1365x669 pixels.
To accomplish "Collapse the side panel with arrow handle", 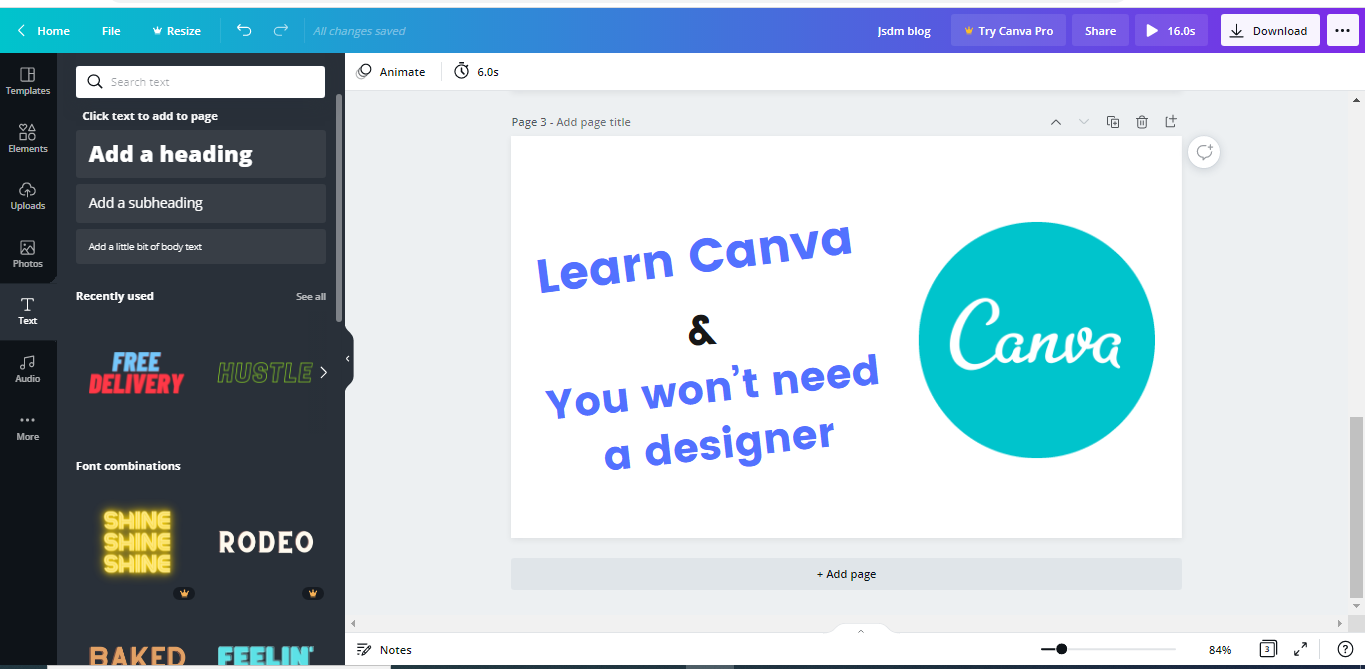I will click(x=348, y=358).
